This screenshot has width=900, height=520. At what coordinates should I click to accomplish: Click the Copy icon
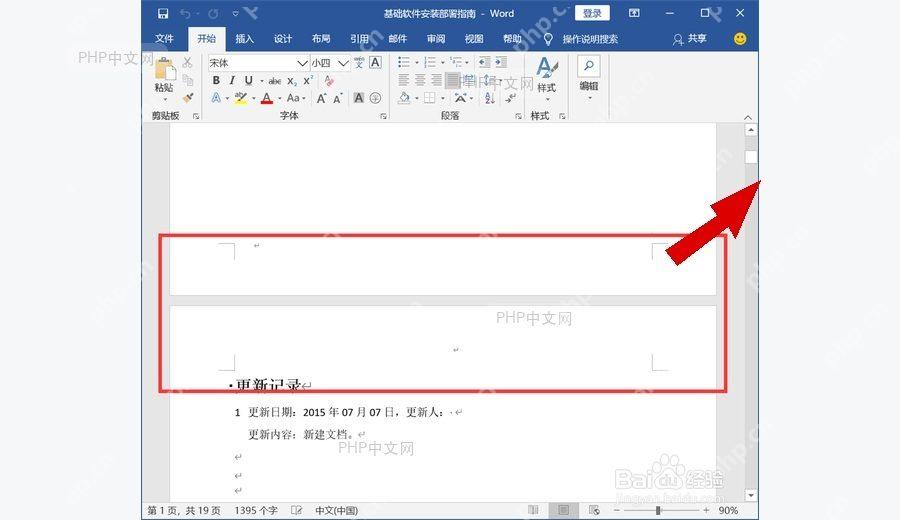[x=187, y=80]
